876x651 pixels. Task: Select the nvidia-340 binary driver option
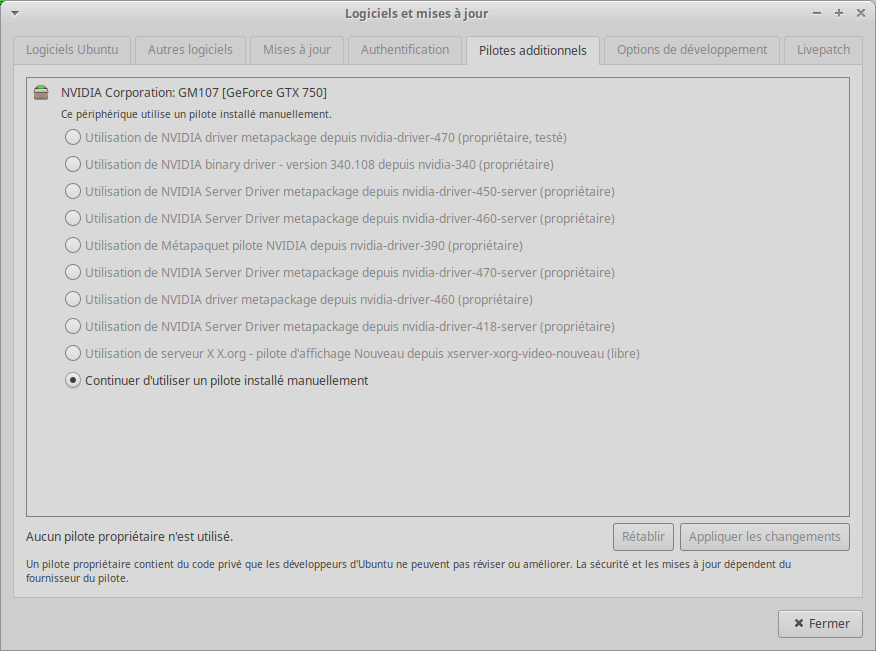pos(309,164)
